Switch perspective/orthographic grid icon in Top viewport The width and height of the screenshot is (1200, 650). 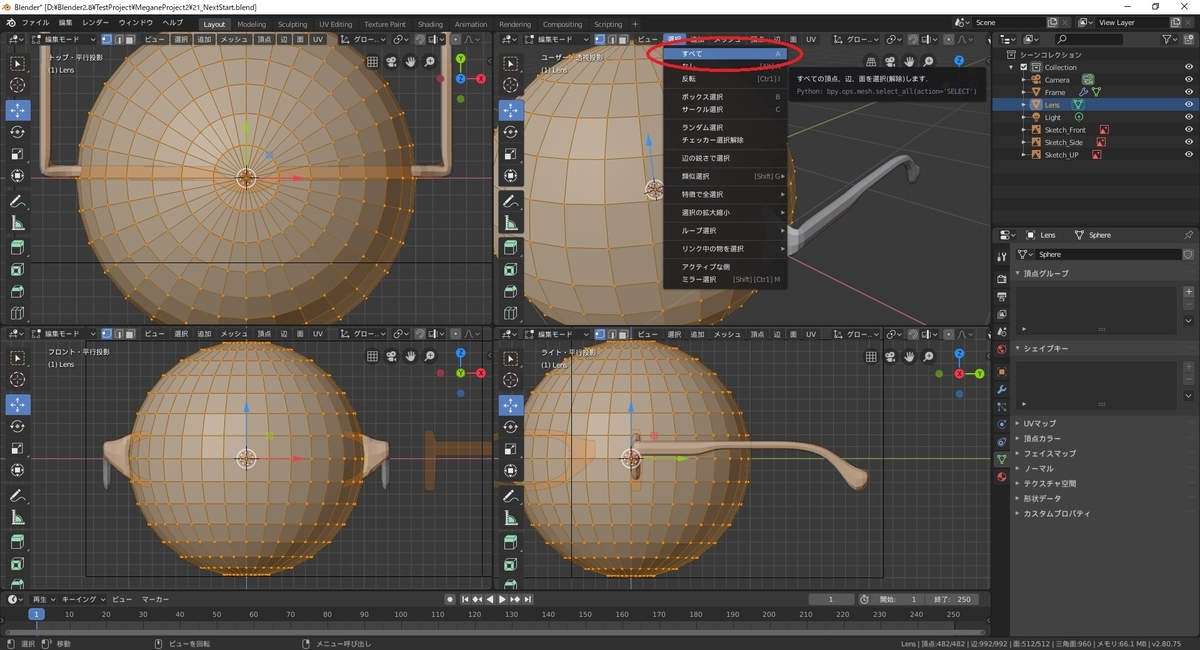point(372,62)
